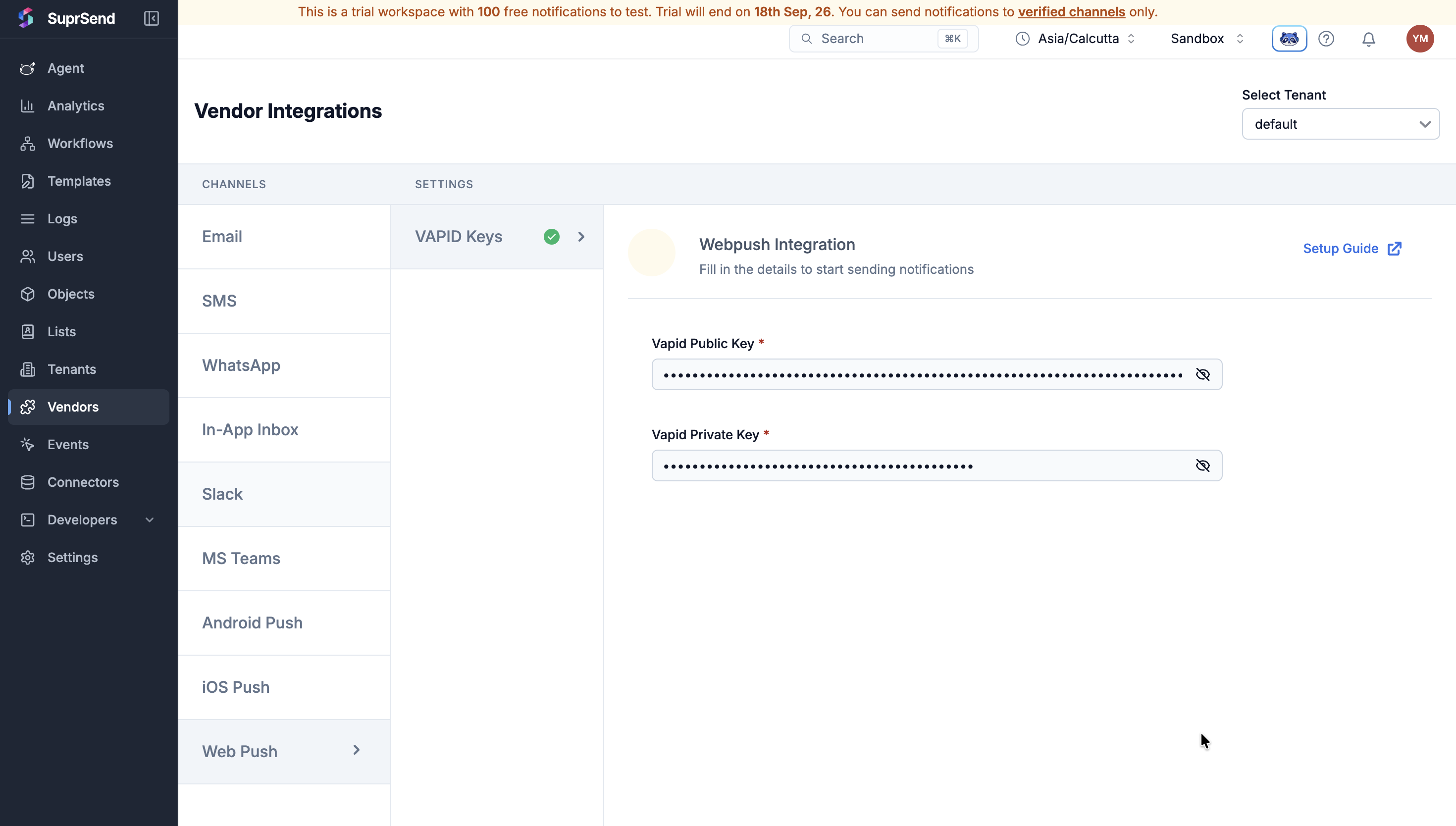
Task: Open the Select Tenant dropdown
Action: tap(1340, 124)
